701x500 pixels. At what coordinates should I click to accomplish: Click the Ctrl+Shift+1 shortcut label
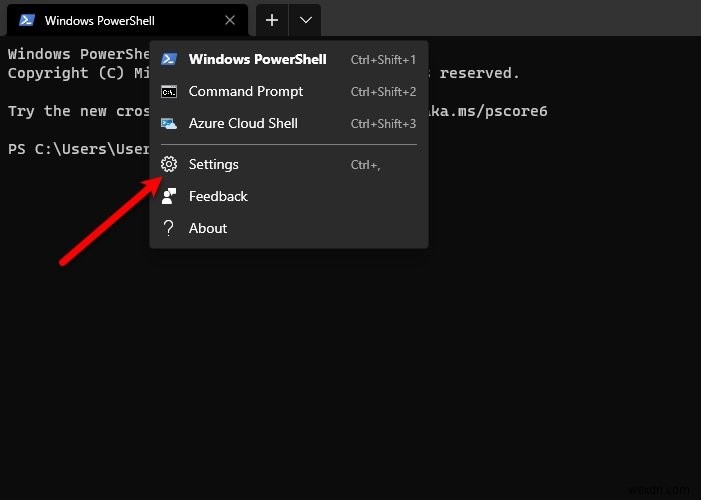click(x=383, y=59)
